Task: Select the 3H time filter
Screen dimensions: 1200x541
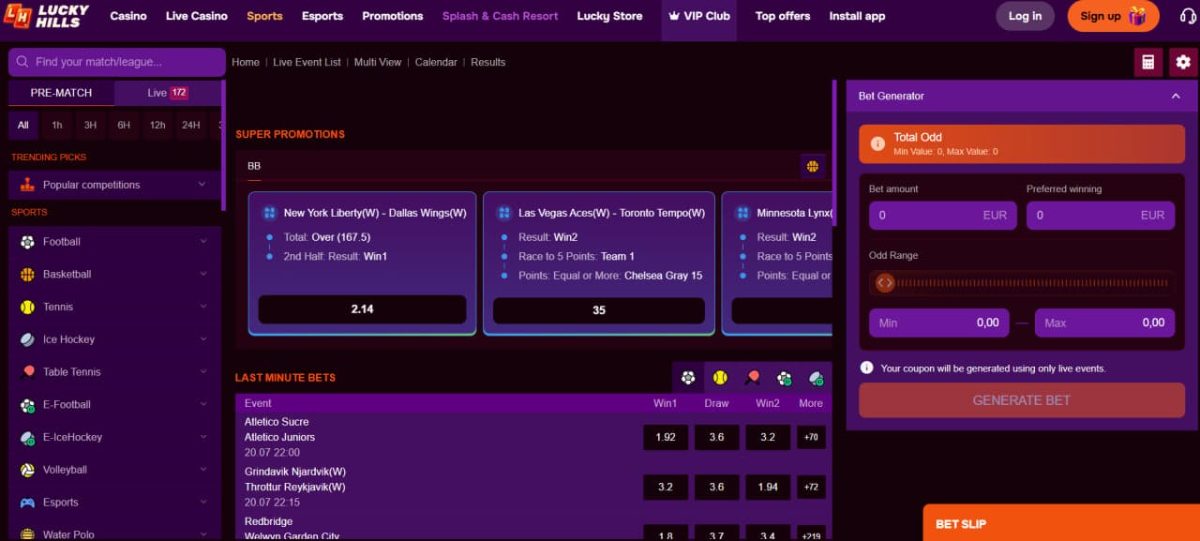Action: (90, 125)
